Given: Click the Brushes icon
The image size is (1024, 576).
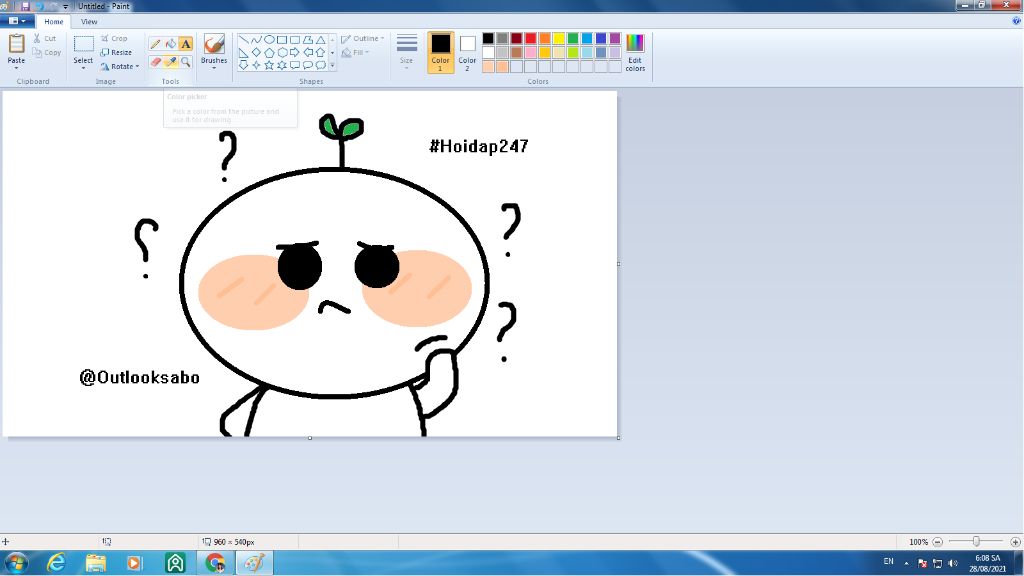Looking at the screenshot, I should tap(214, 44).
